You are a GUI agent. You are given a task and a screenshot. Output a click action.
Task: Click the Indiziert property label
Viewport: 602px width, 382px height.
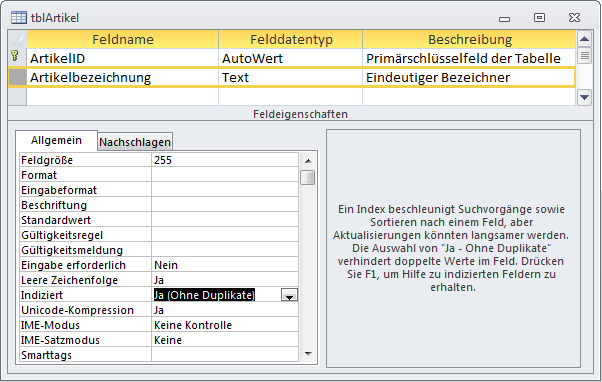tap(86, 295)
